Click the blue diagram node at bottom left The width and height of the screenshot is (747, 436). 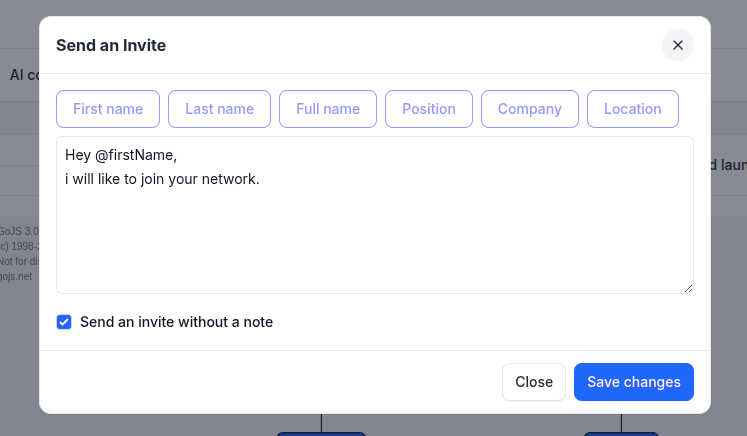(x=320, y=433)
